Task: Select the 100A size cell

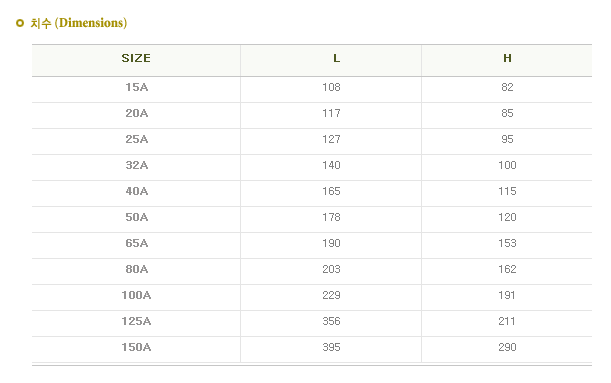Action: click(x=136, y=295)
